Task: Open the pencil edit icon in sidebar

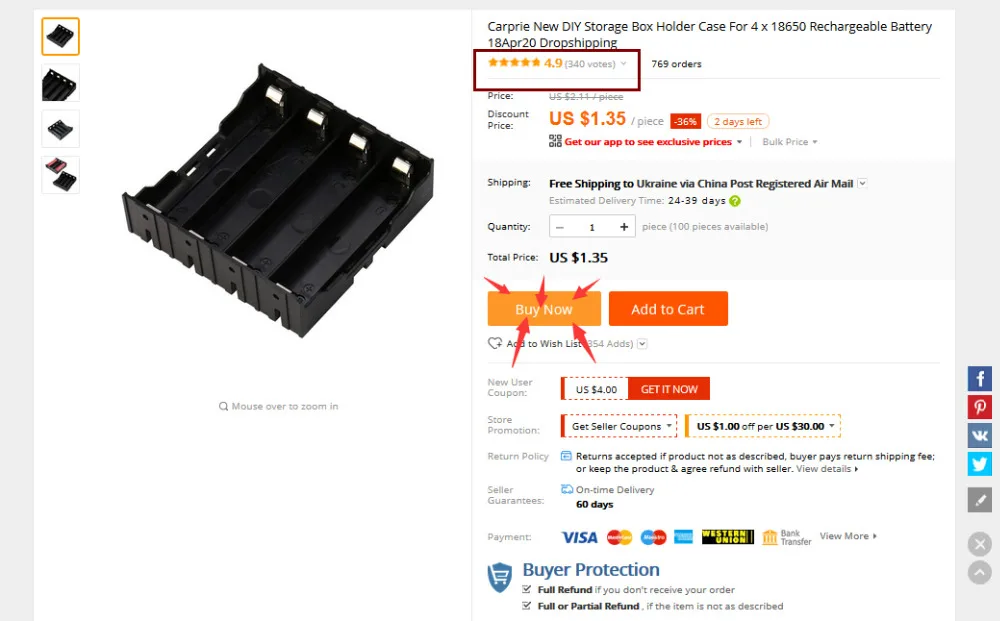Action: (x=980, y=500)
